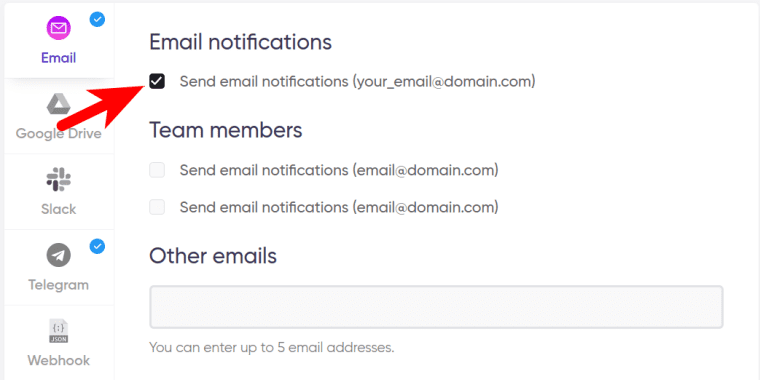
Task: Focus the Other emails input field
Action: point(436,307)
